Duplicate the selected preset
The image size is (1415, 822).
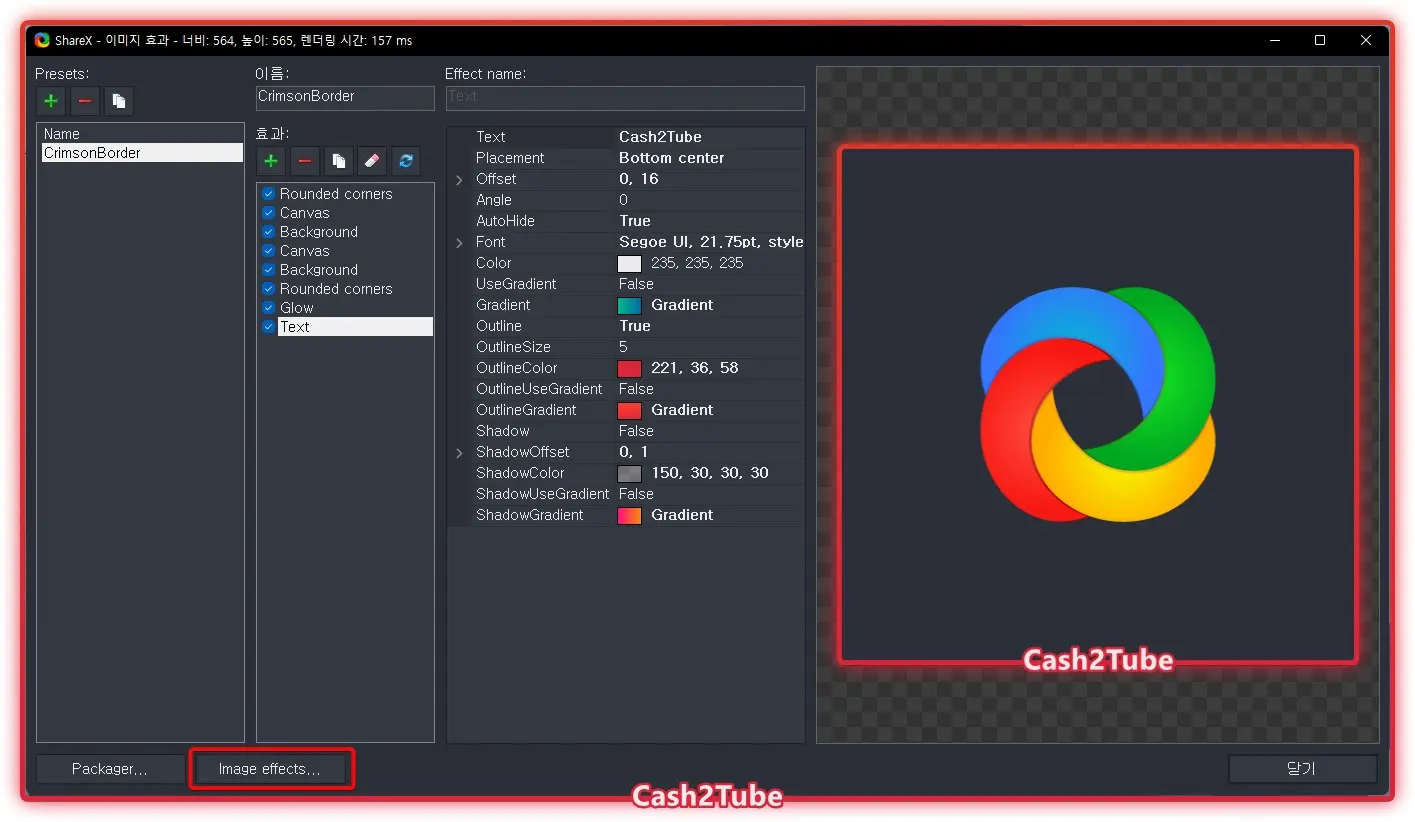pos(119,101)
